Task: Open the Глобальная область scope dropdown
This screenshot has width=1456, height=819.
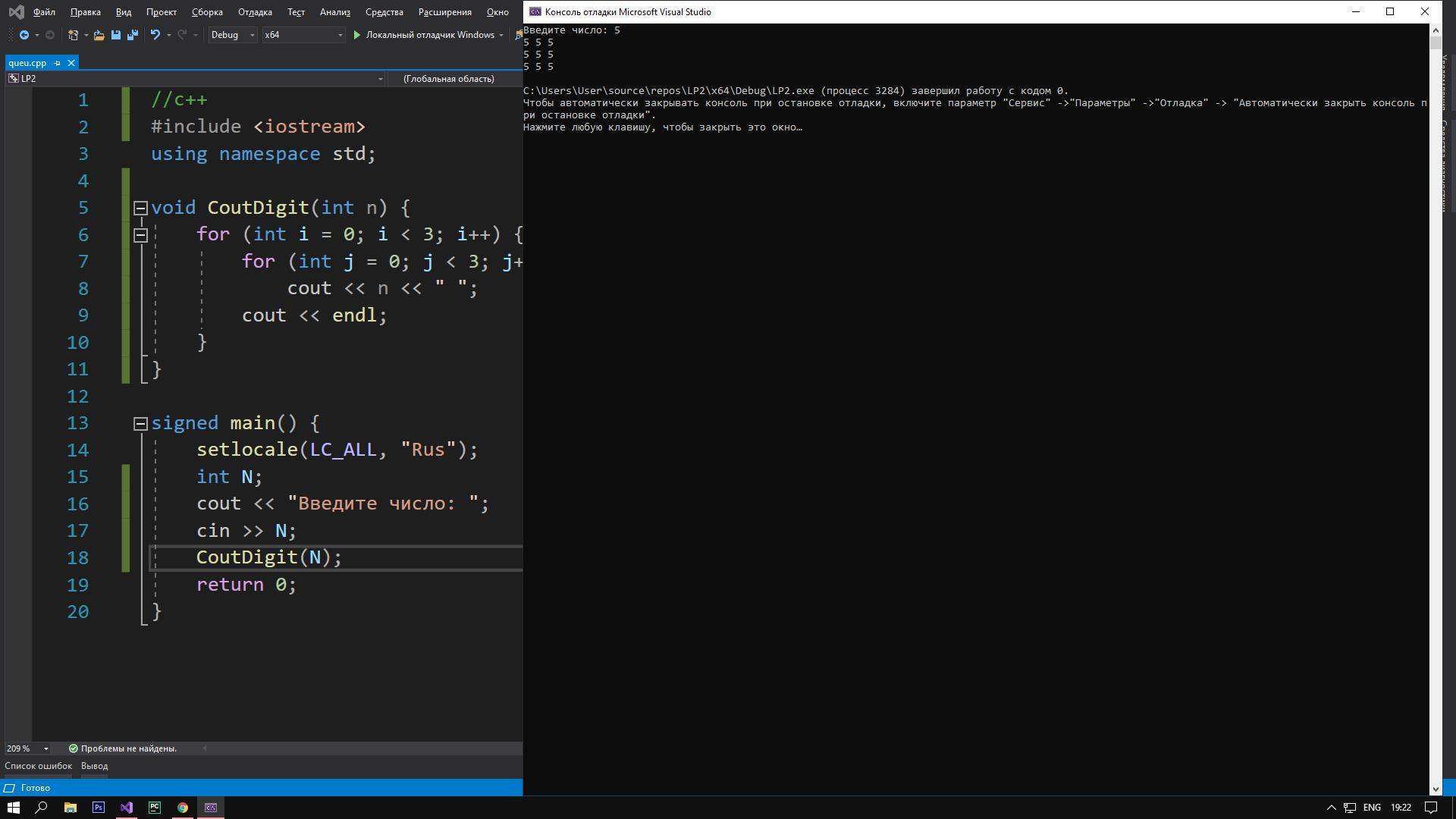Action: [455, 79]
